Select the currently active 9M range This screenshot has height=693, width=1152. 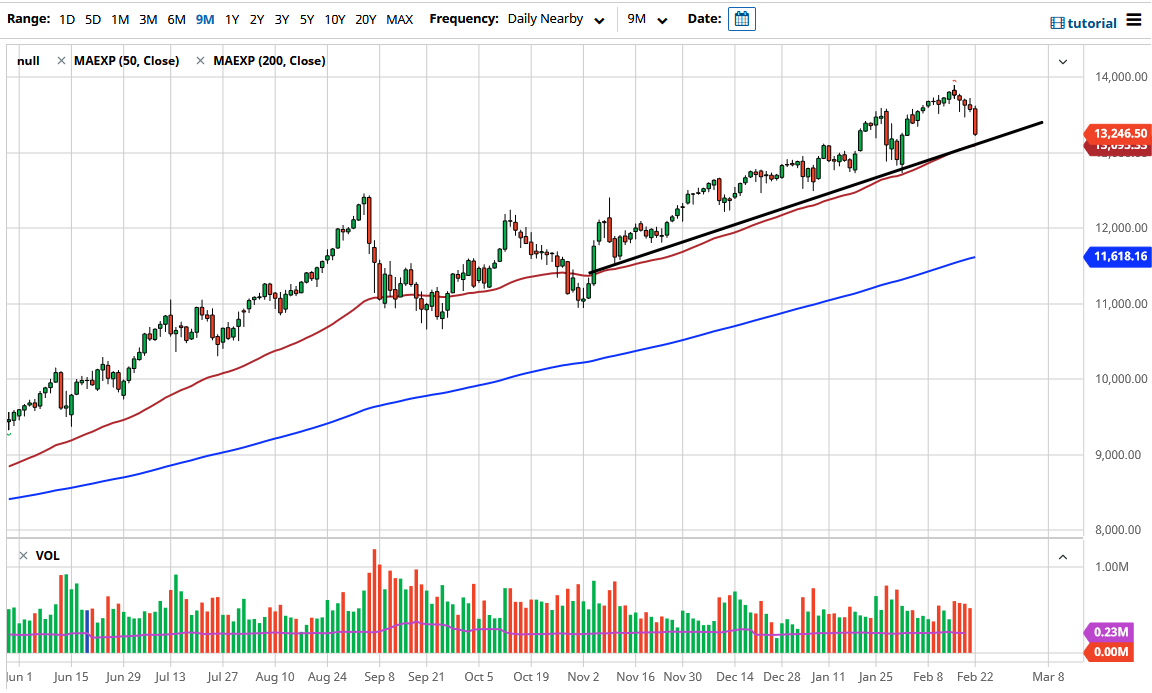(206, 18)
